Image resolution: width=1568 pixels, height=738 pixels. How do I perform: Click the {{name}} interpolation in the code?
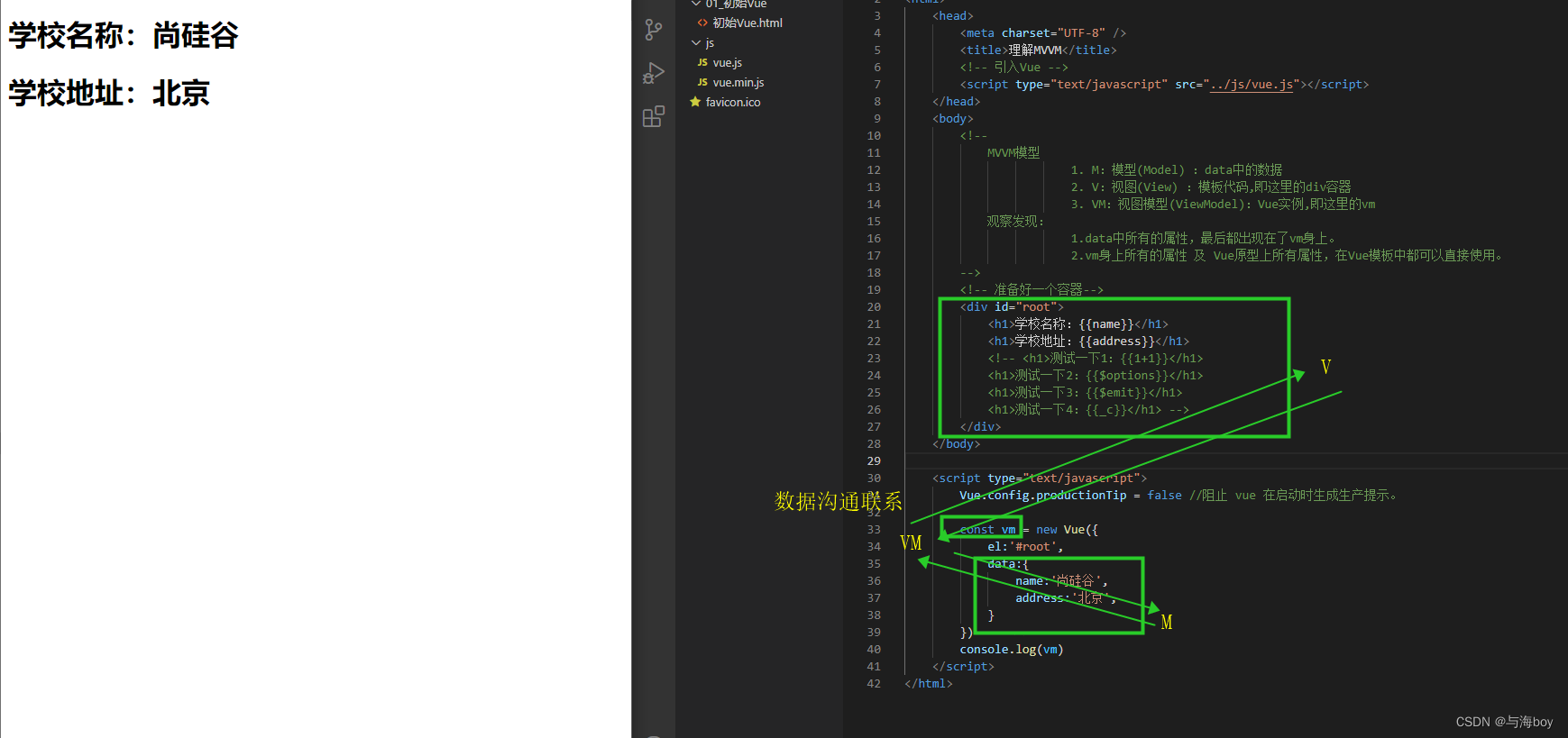click(x=1106, y=323)
